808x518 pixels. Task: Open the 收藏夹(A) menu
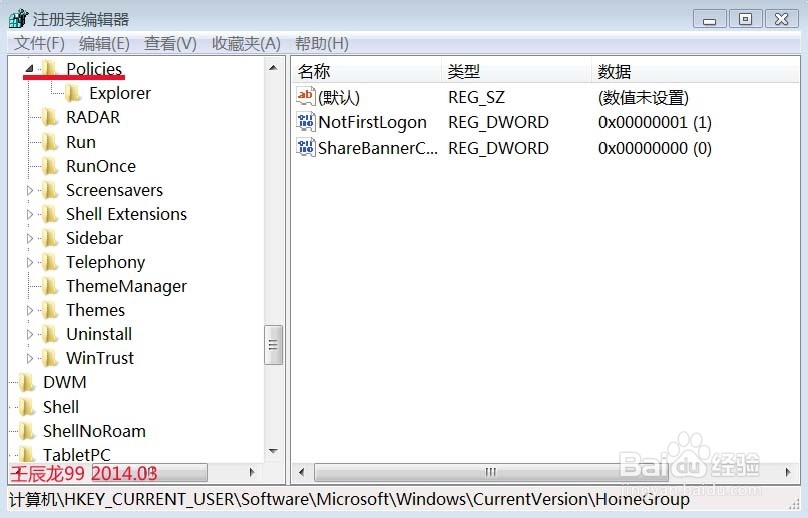[246, 43]
